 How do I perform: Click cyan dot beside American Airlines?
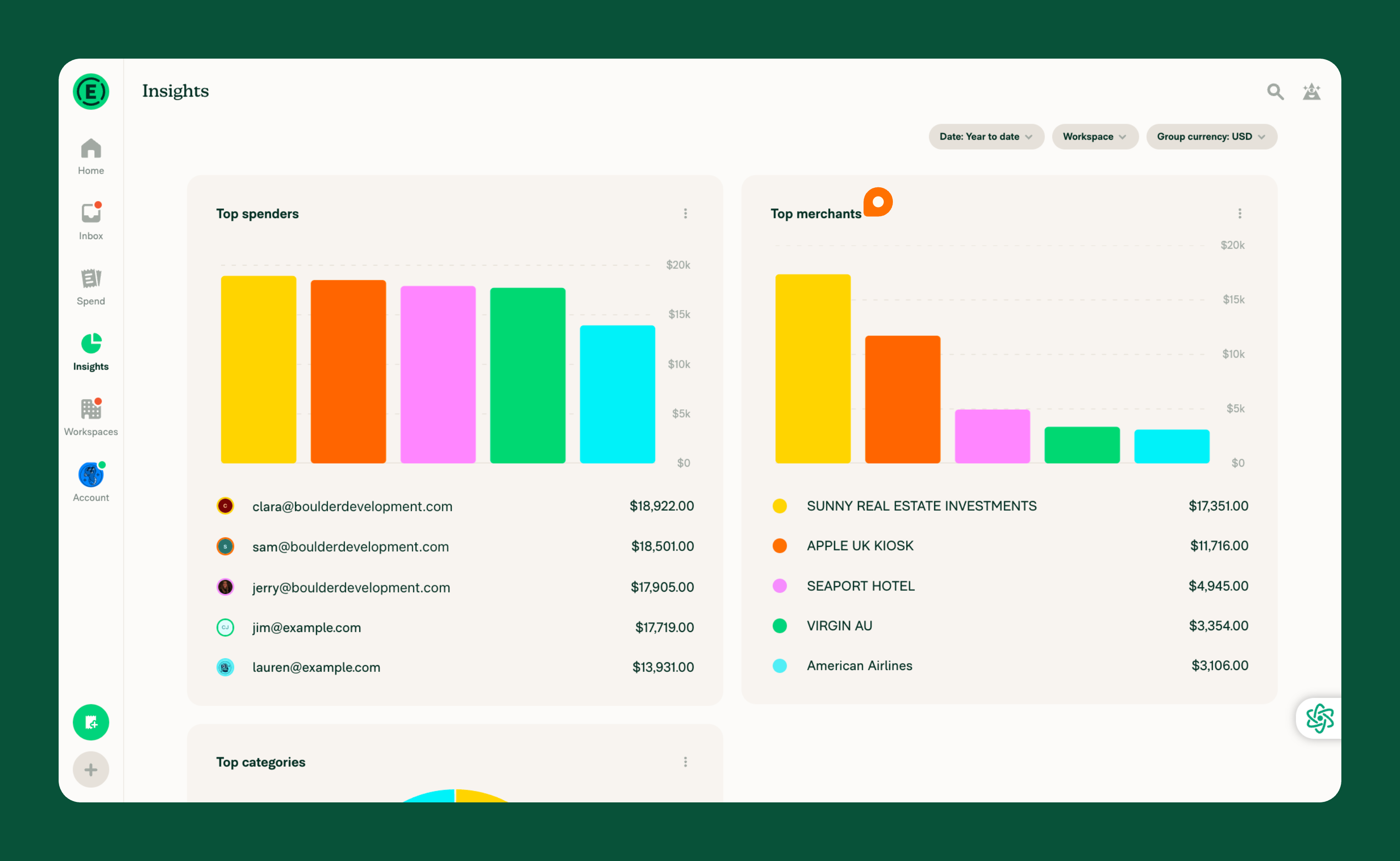pyautogui.click(x=780, y=666)
